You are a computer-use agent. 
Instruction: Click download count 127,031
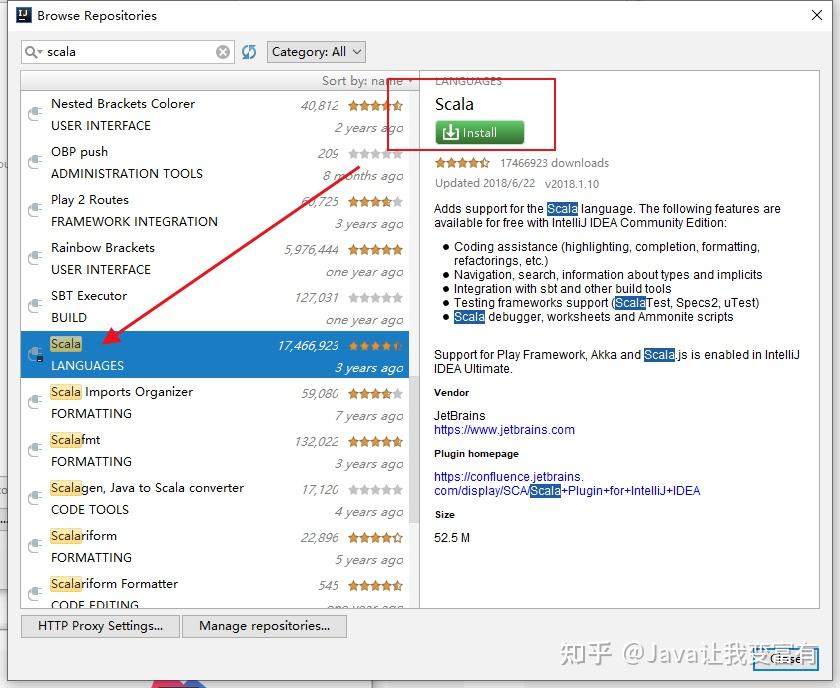click(317, 297)
